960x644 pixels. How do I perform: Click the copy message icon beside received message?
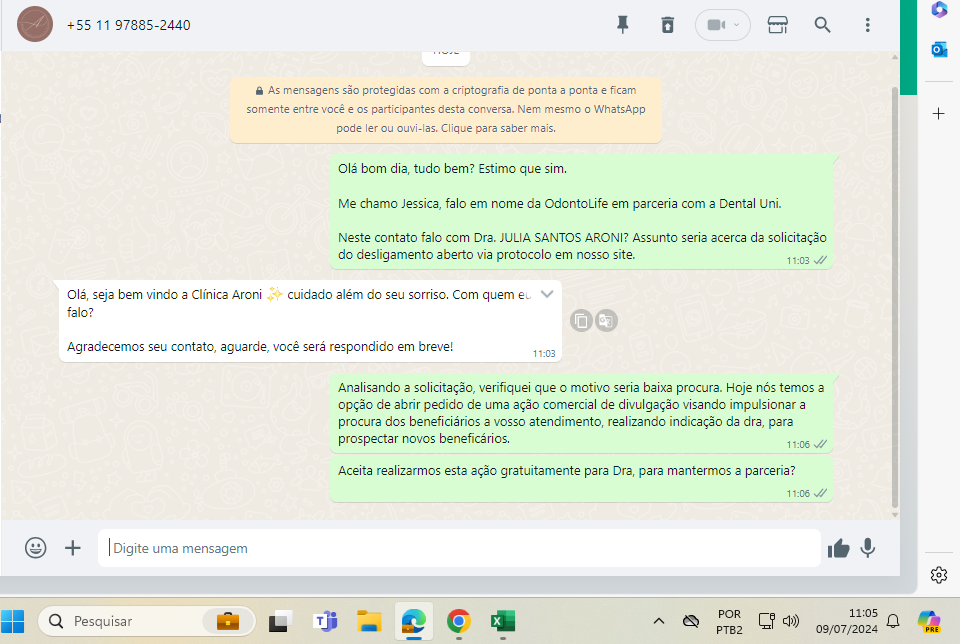coord(581,320)
